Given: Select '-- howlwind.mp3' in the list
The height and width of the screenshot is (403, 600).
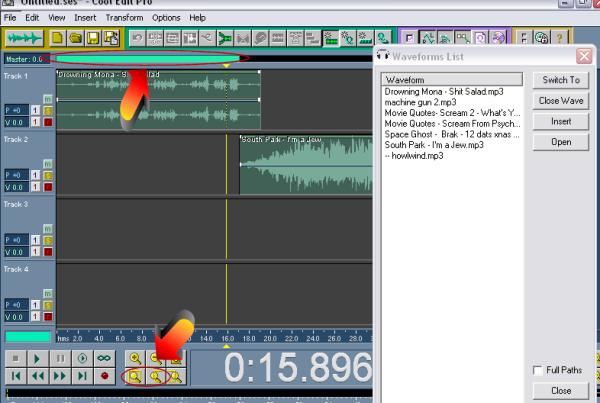Looking at the screenshot, I should [414, 156].
